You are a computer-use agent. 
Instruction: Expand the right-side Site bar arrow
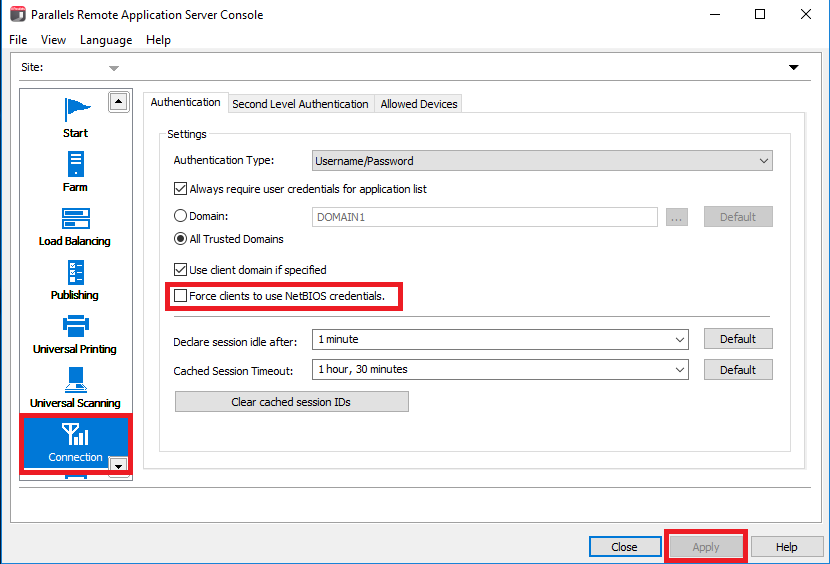[x=793, y=67]
